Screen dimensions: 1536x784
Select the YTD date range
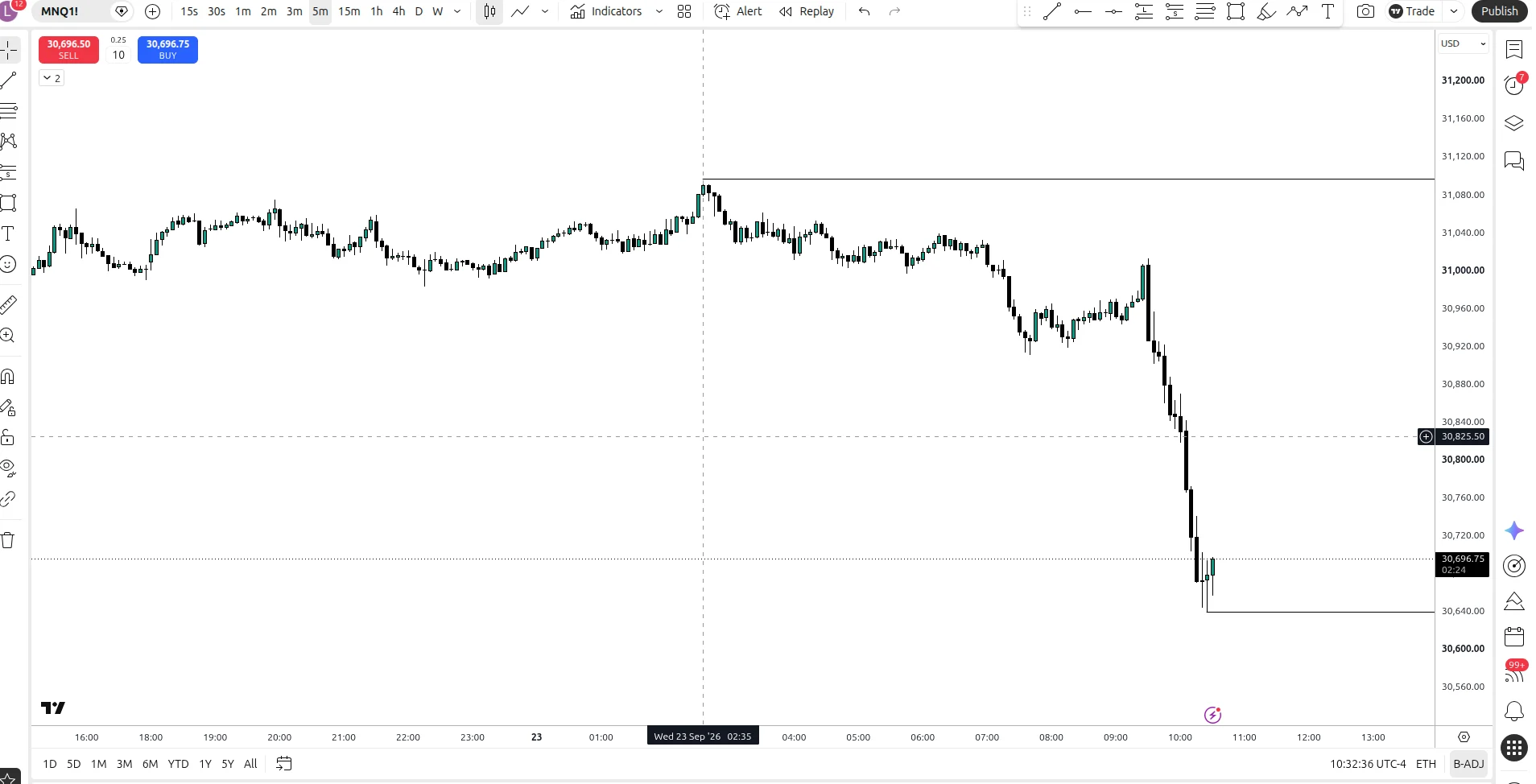[x=178, y=764]
